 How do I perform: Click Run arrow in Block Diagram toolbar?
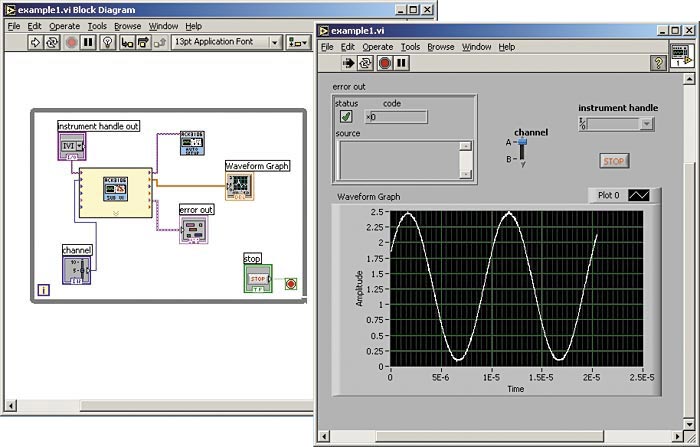tap(34, 43)
